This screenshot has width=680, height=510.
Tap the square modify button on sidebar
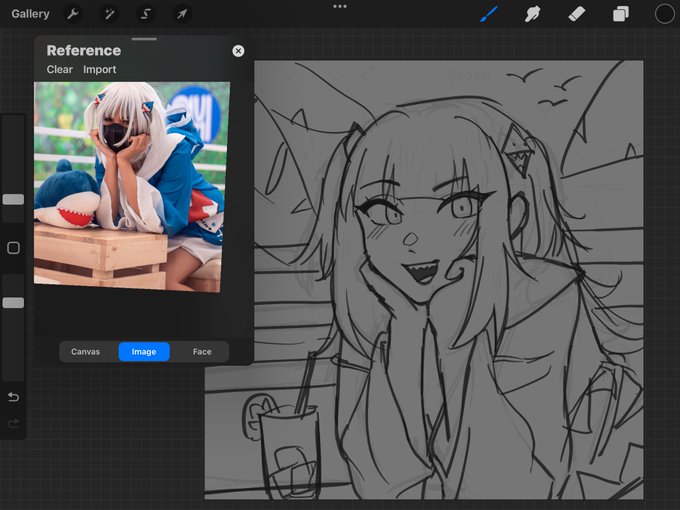[x=13, y=248]
